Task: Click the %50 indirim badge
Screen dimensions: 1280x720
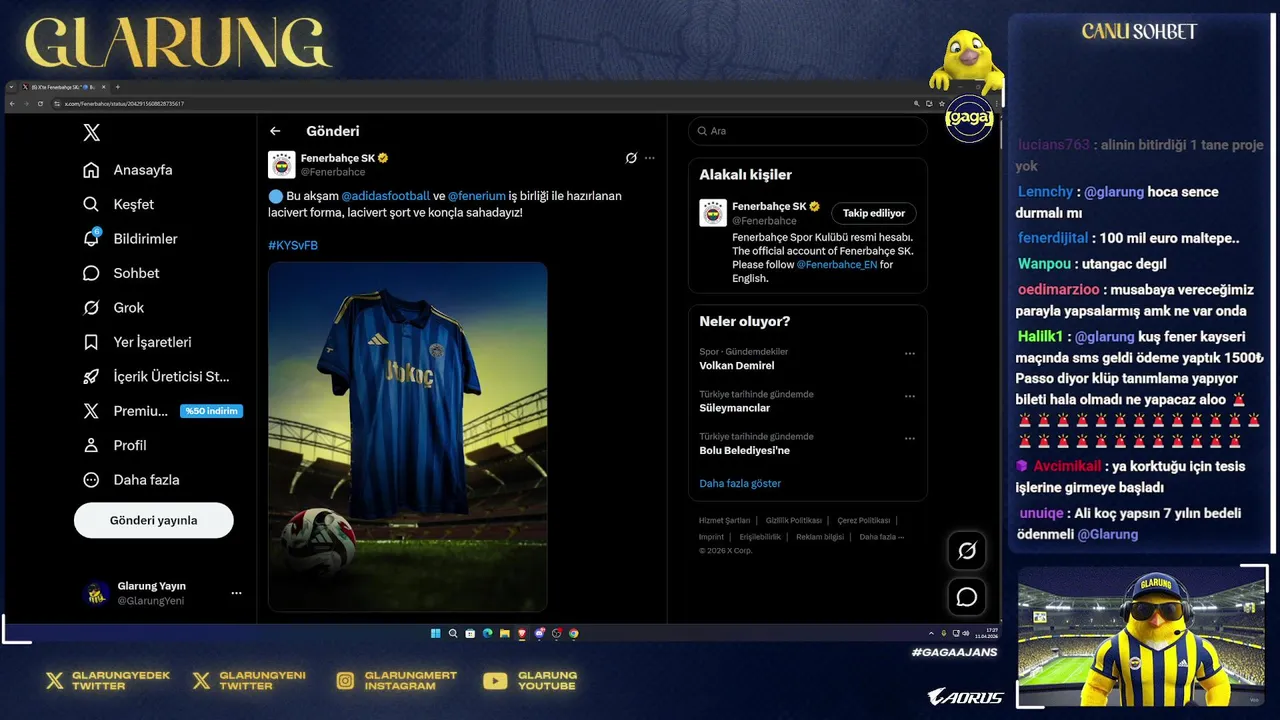Action: (x=211, y=411)
